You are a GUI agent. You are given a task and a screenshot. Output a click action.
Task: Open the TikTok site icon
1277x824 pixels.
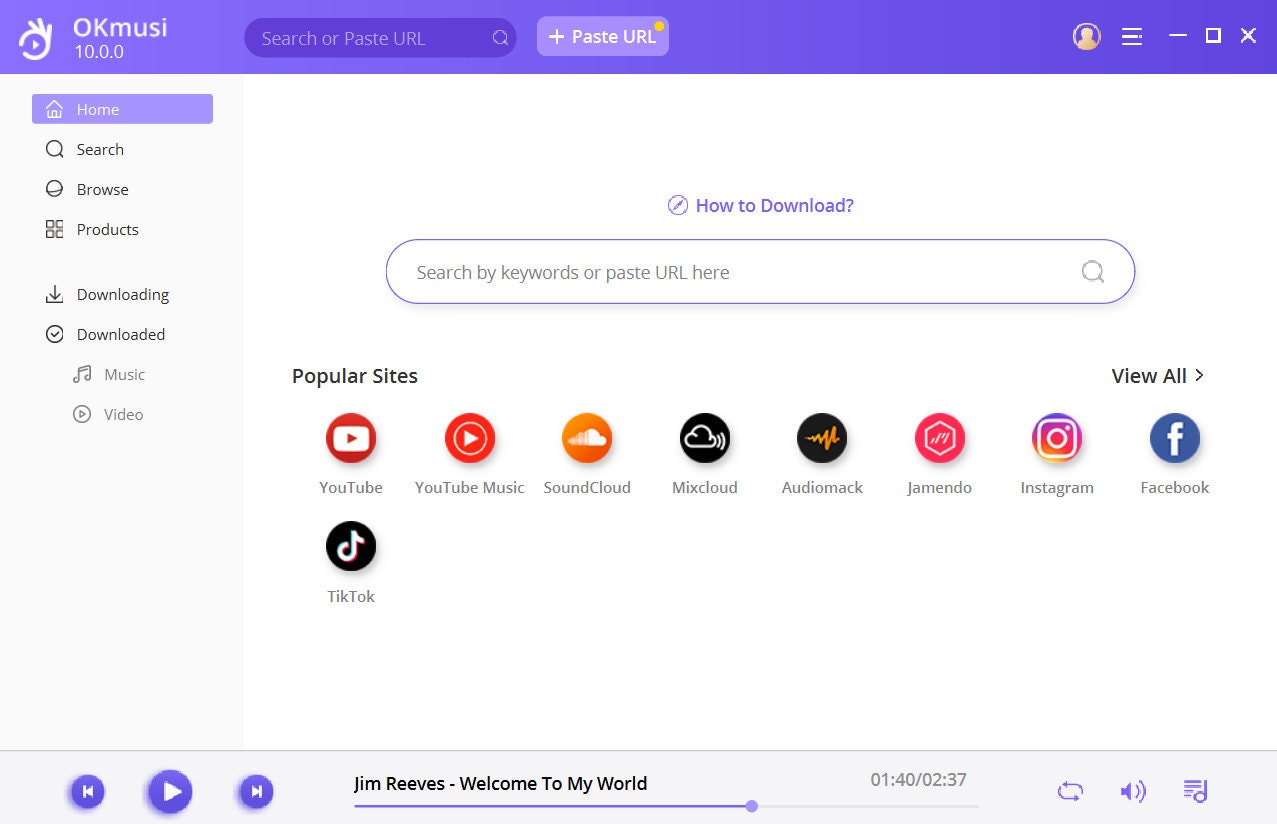[351, 546]
